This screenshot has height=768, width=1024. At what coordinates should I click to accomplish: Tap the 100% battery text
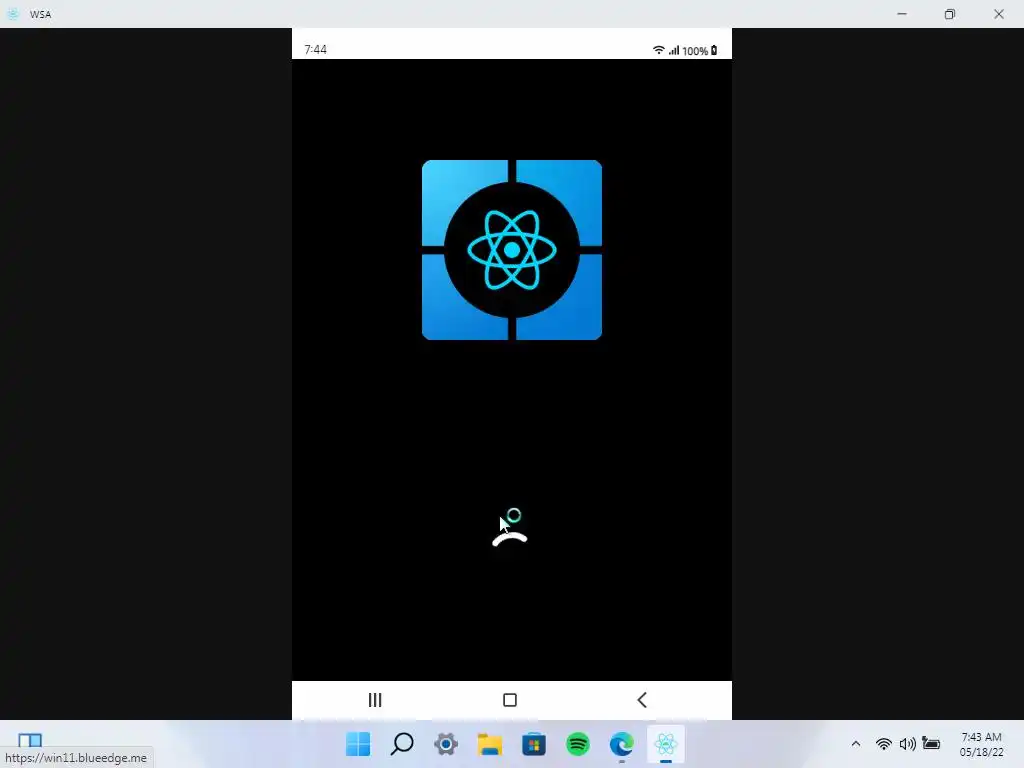coord(695,51)
